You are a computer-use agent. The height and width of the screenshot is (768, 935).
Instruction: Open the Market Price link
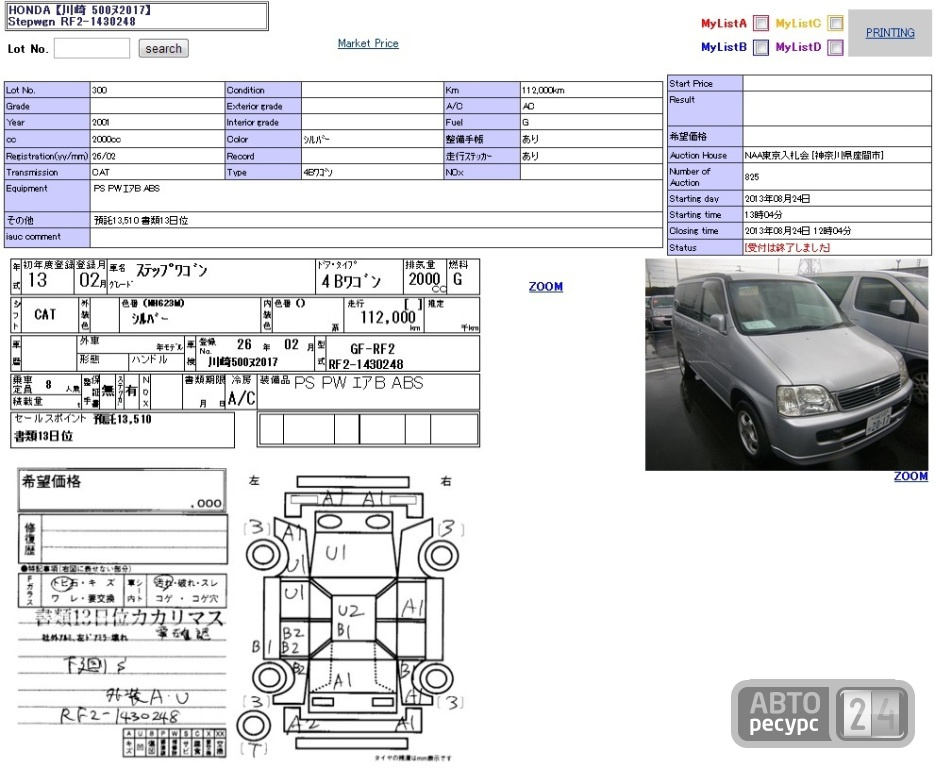[368, 43]
